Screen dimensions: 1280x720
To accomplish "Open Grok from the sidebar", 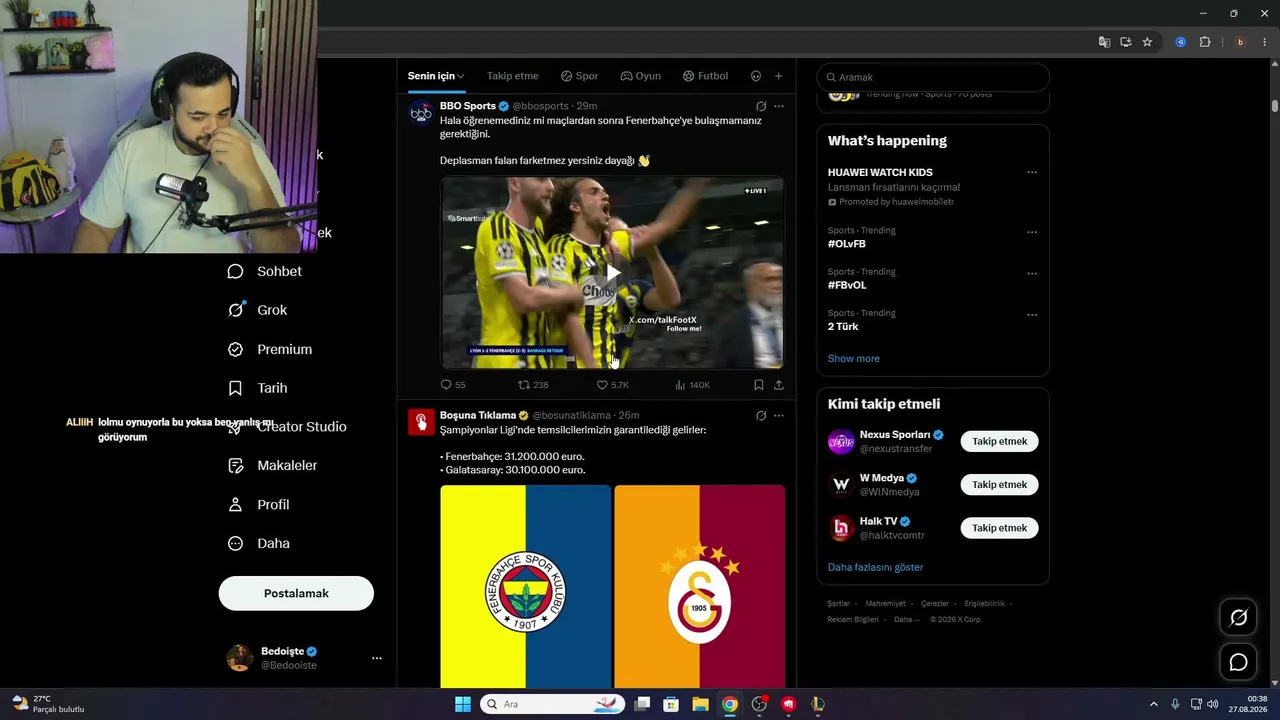I will (x=258, y=310).
